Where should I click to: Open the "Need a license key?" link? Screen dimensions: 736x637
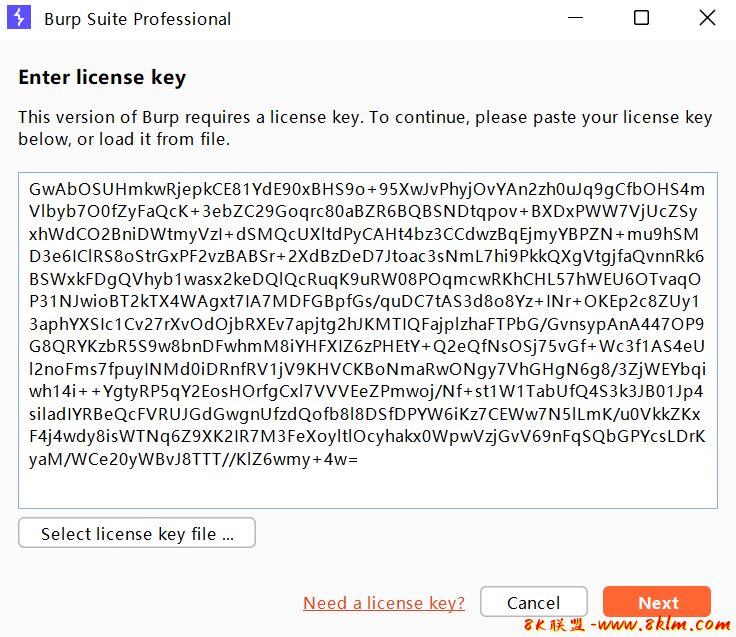click(384, 602)
